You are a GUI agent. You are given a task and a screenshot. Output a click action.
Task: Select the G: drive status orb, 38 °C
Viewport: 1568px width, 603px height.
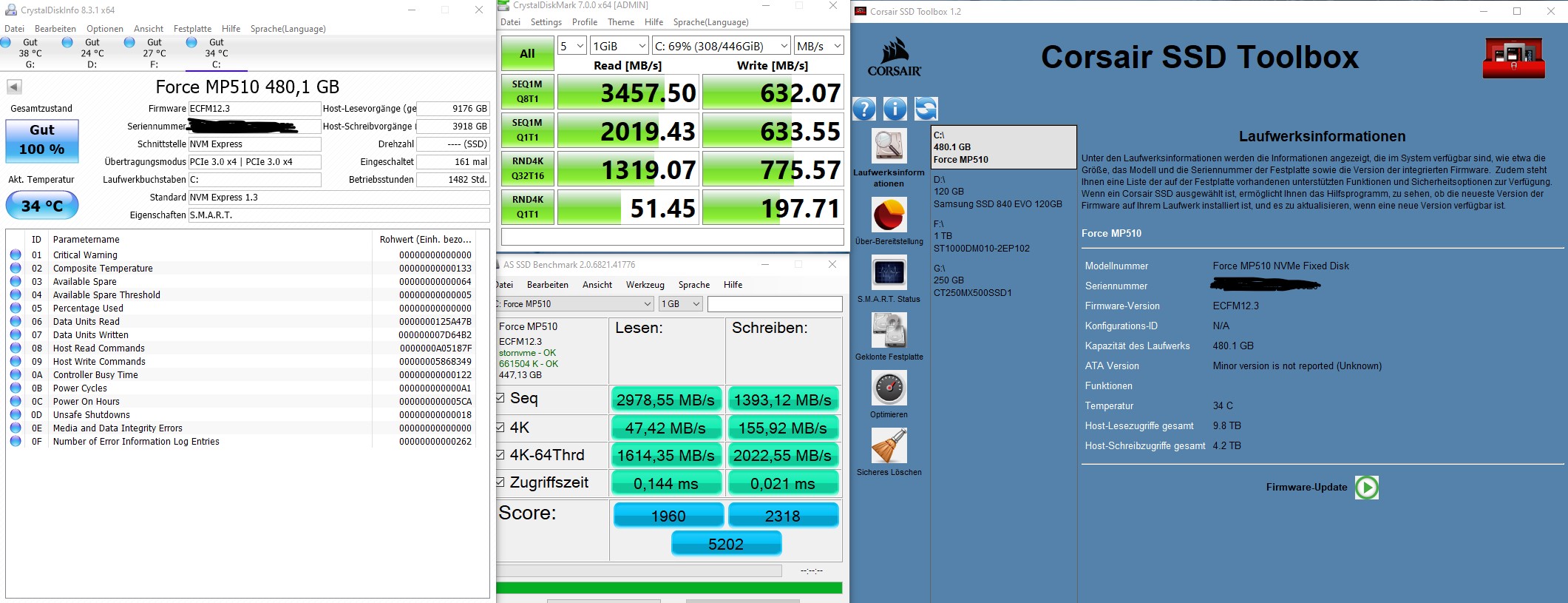(6, 42)
